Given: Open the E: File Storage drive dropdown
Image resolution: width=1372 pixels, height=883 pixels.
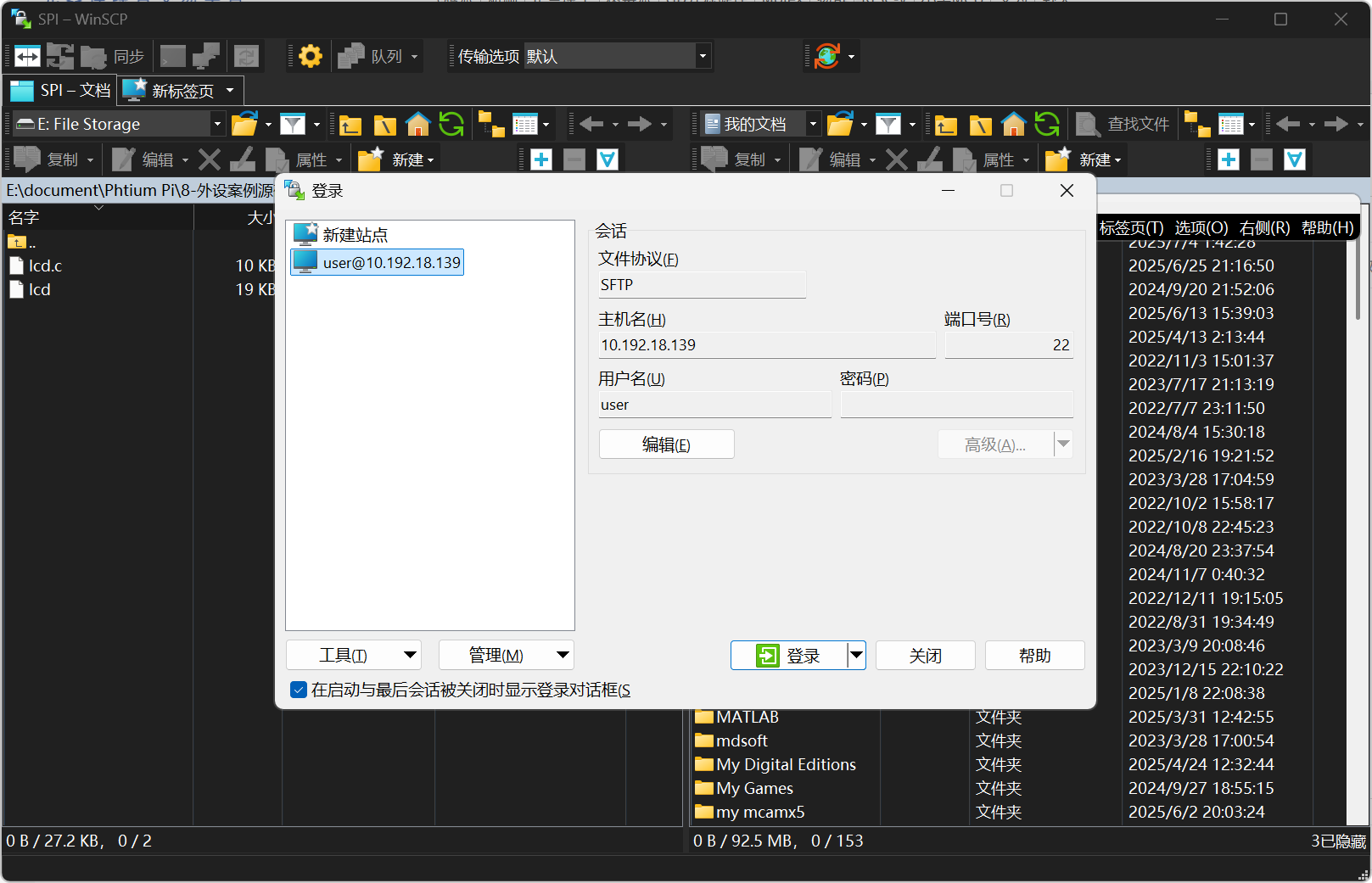Looking at the screenshot, I should 217,124.
